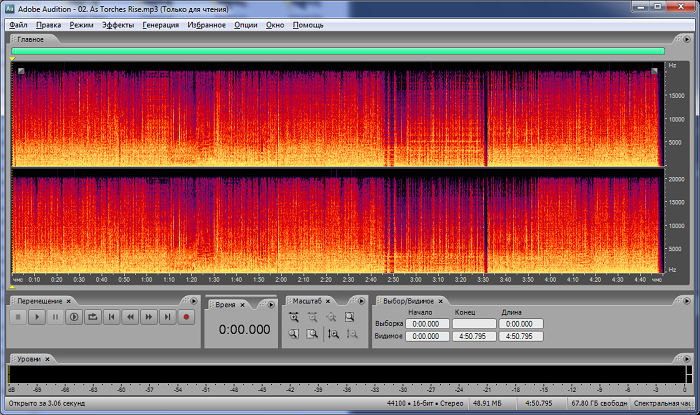Screen dimensions: 700x415
Task: Click the Zoom Out Full icon in Масштаб panel
Action: [x=331, y=317]
